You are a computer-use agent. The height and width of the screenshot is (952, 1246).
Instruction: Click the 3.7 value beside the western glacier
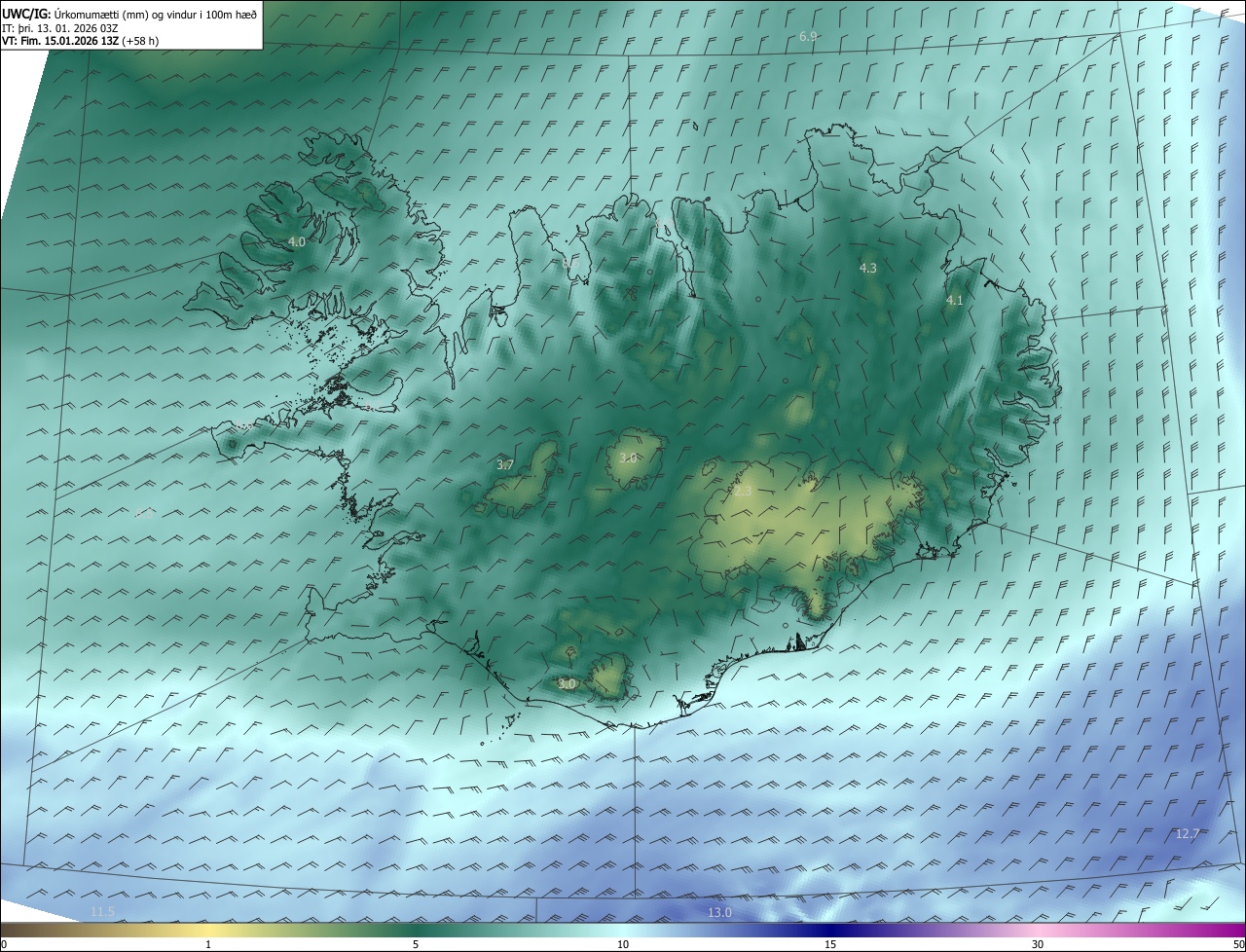[505, 465]
